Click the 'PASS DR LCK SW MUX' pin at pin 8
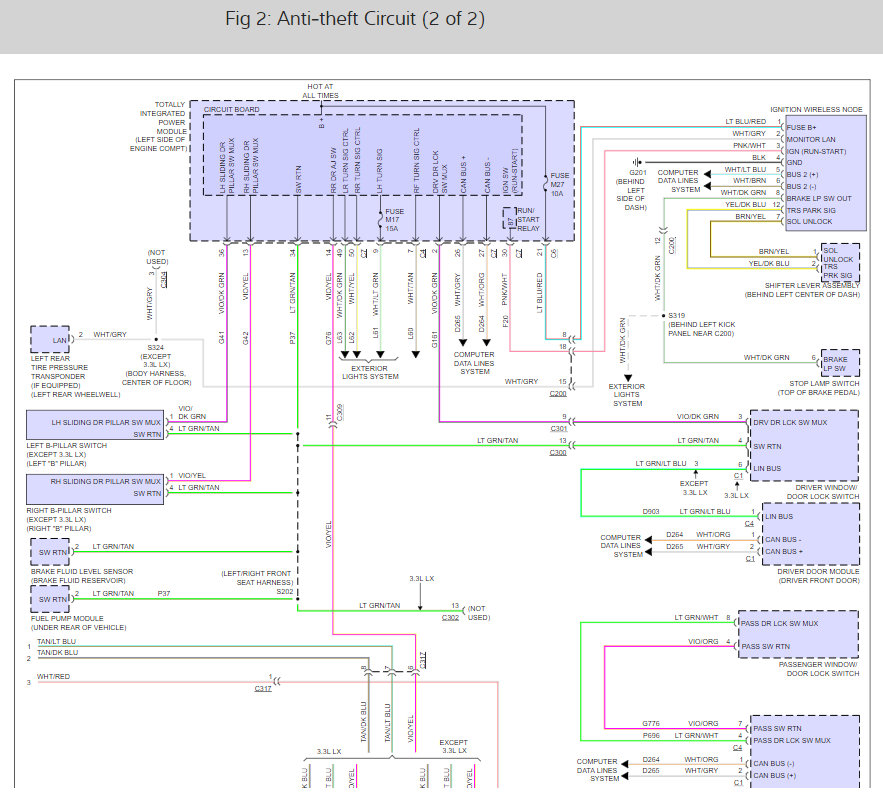Screen dimensions: 883x804 point(779,624)
